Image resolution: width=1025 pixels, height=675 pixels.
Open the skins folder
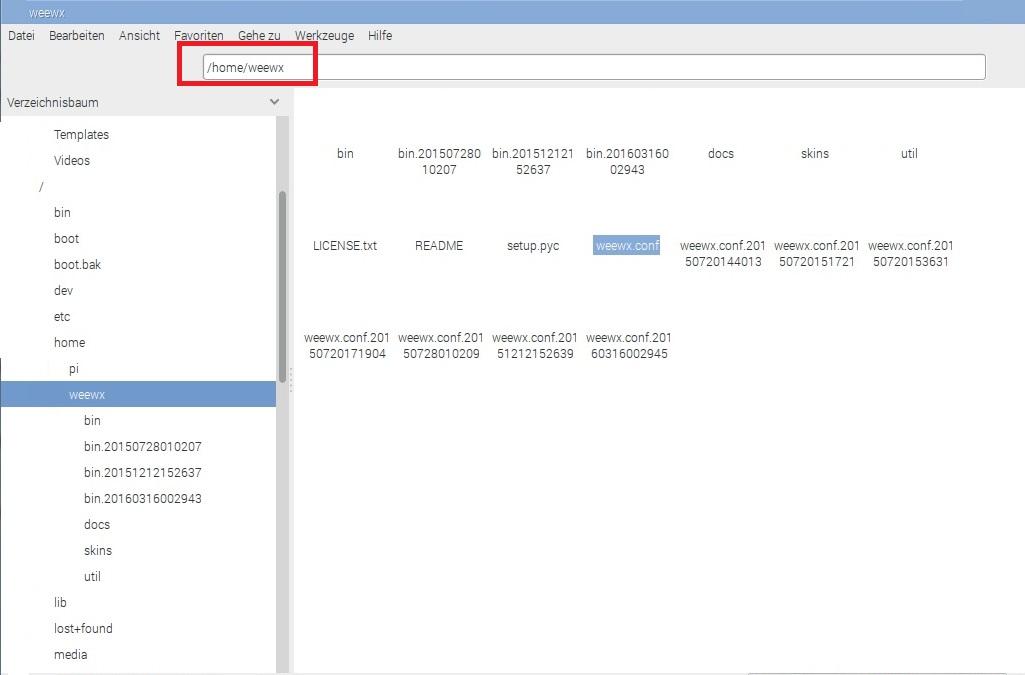814,153
